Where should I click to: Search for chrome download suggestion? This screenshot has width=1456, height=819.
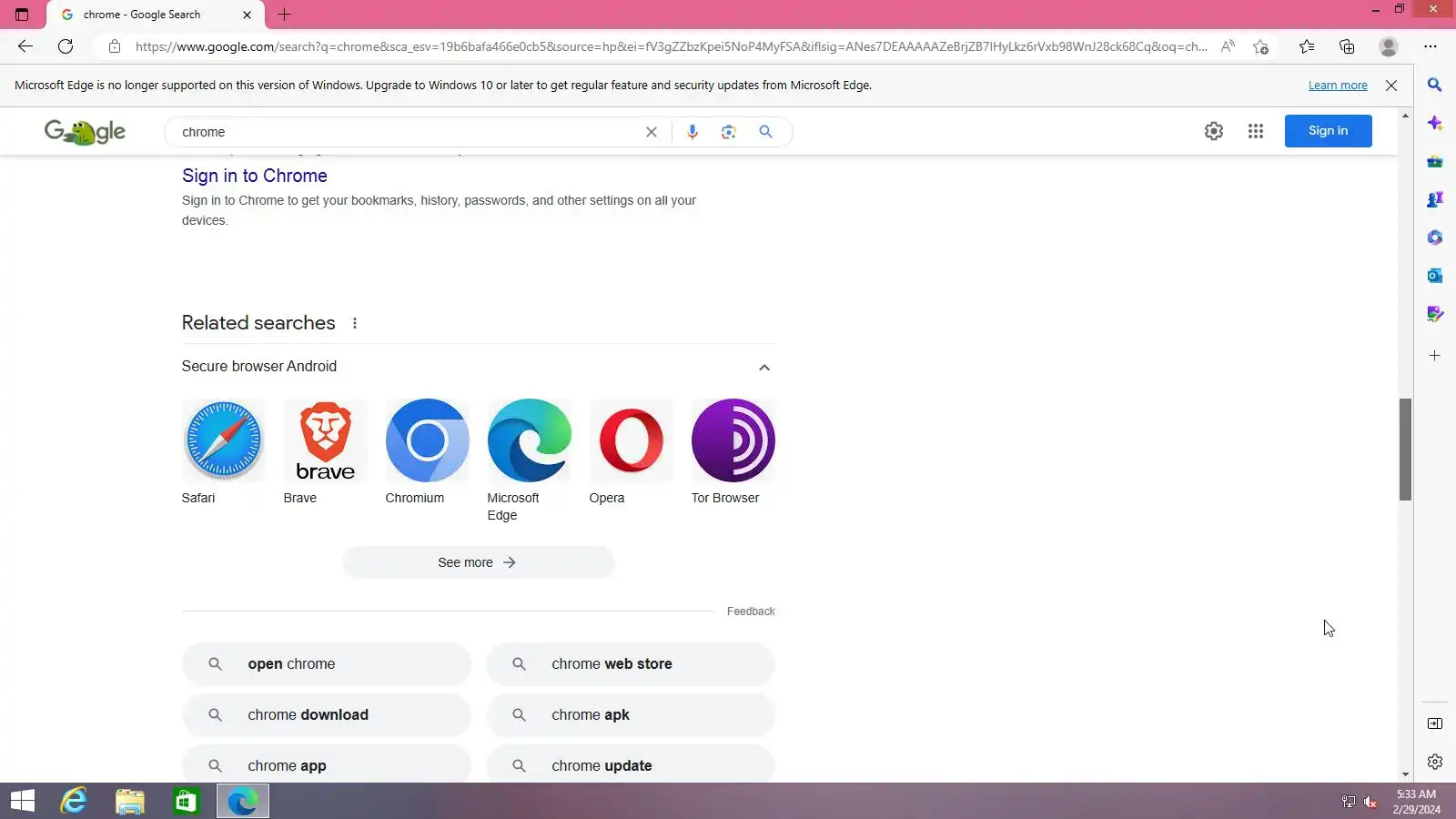[x=327, y=715]
